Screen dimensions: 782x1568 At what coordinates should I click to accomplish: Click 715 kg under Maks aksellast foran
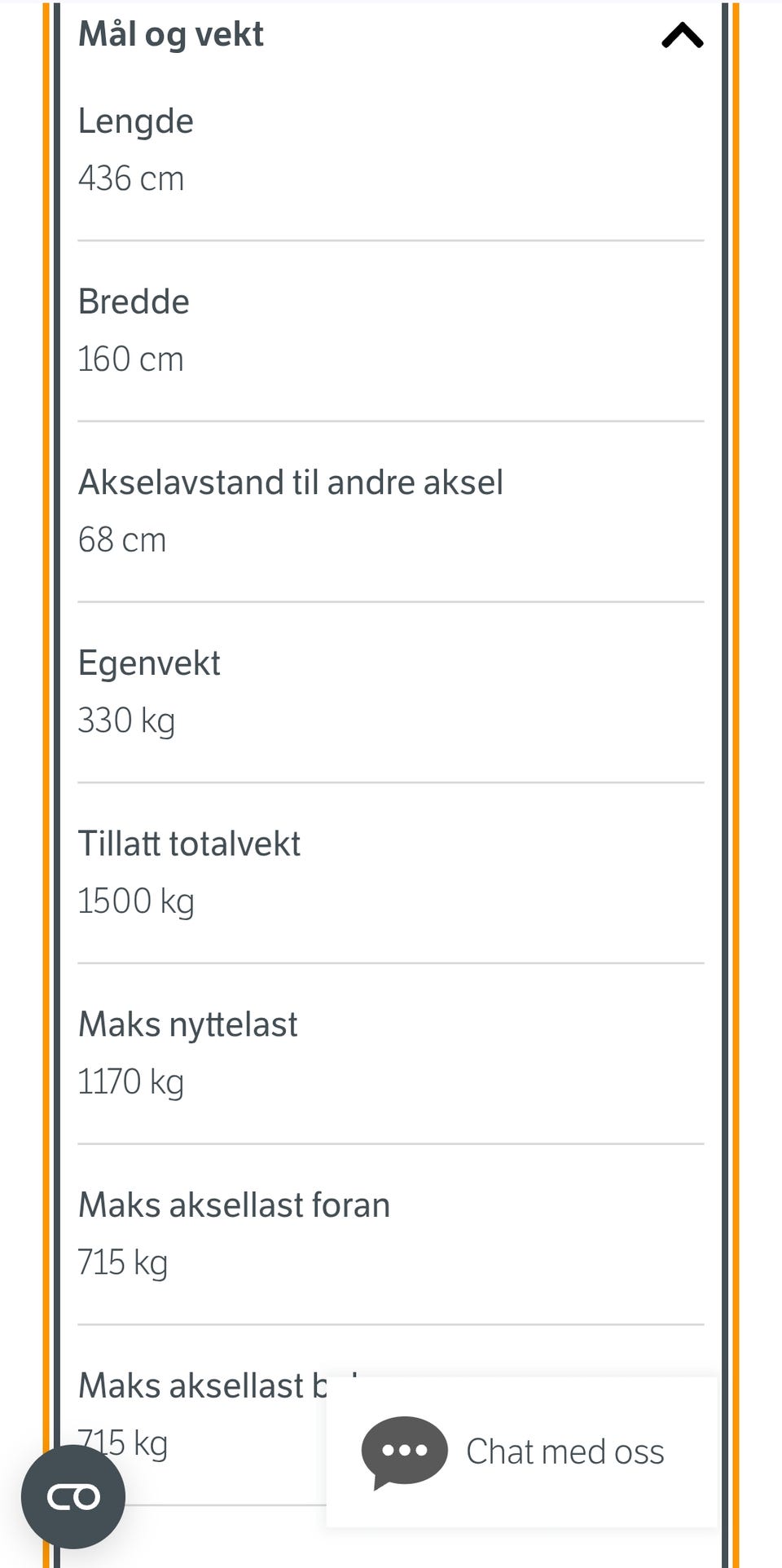[x=123, y=1262]
